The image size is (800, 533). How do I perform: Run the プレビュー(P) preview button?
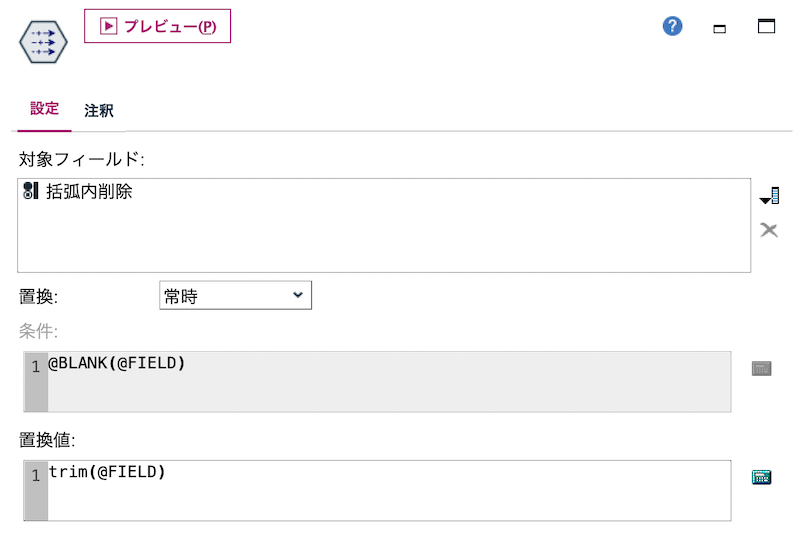click(x=157, y=26)
